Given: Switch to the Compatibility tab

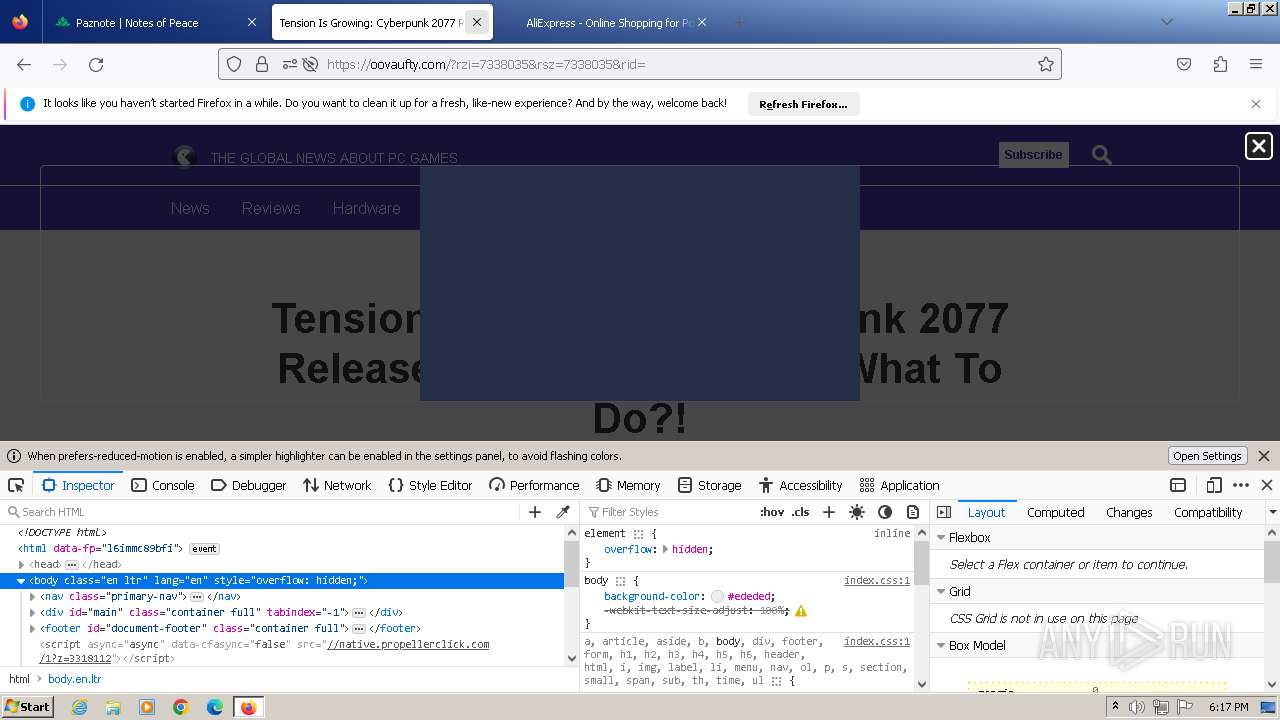Looking at the screenshot, I should pos(1208,512).
